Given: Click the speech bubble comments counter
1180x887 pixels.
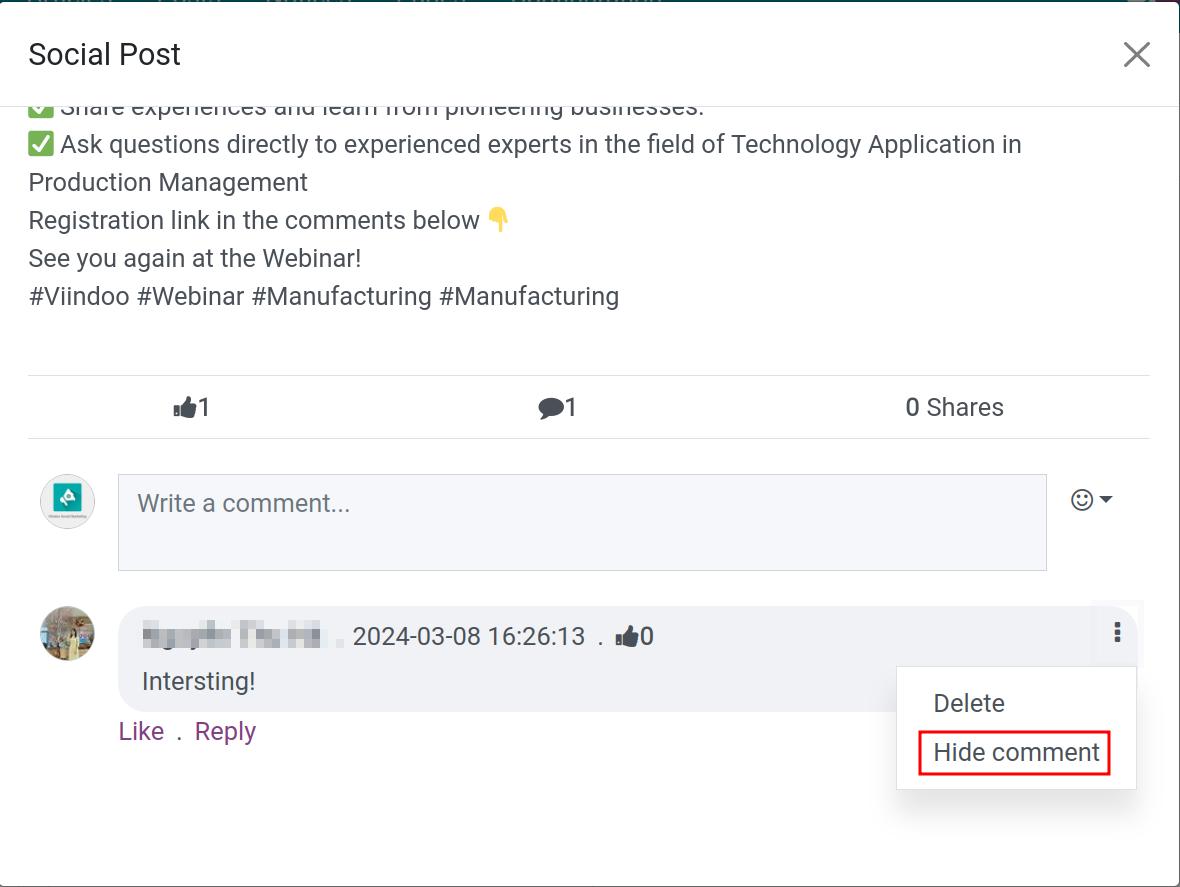Looking at the screenshot, I should [557, 407].
